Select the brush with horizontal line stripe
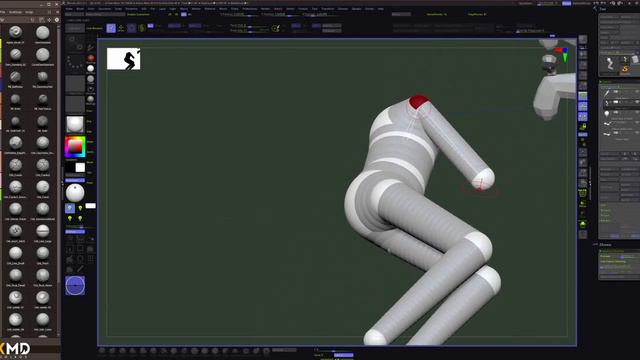 click(42, 231)
